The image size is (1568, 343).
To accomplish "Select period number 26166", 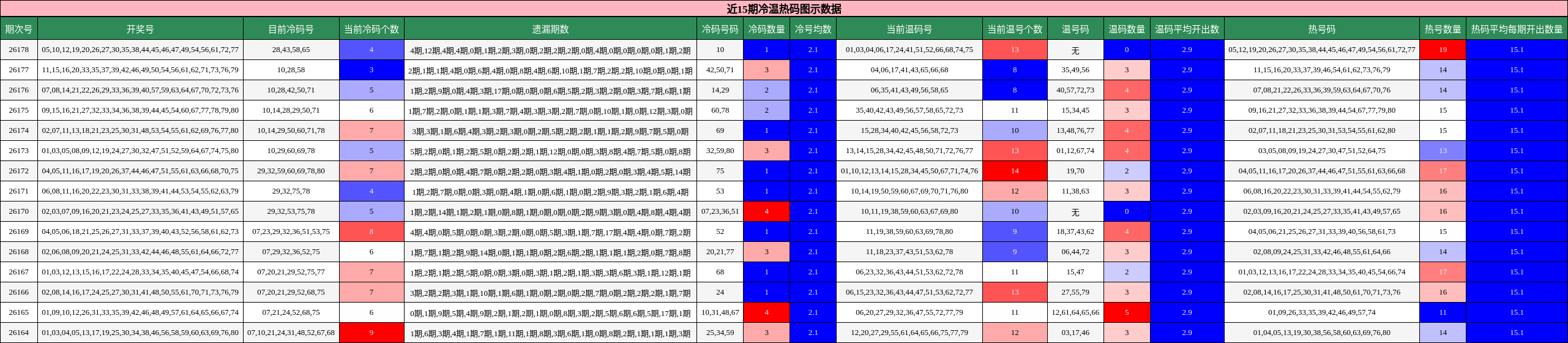I will pyautogui.click(x=18, y=292).
